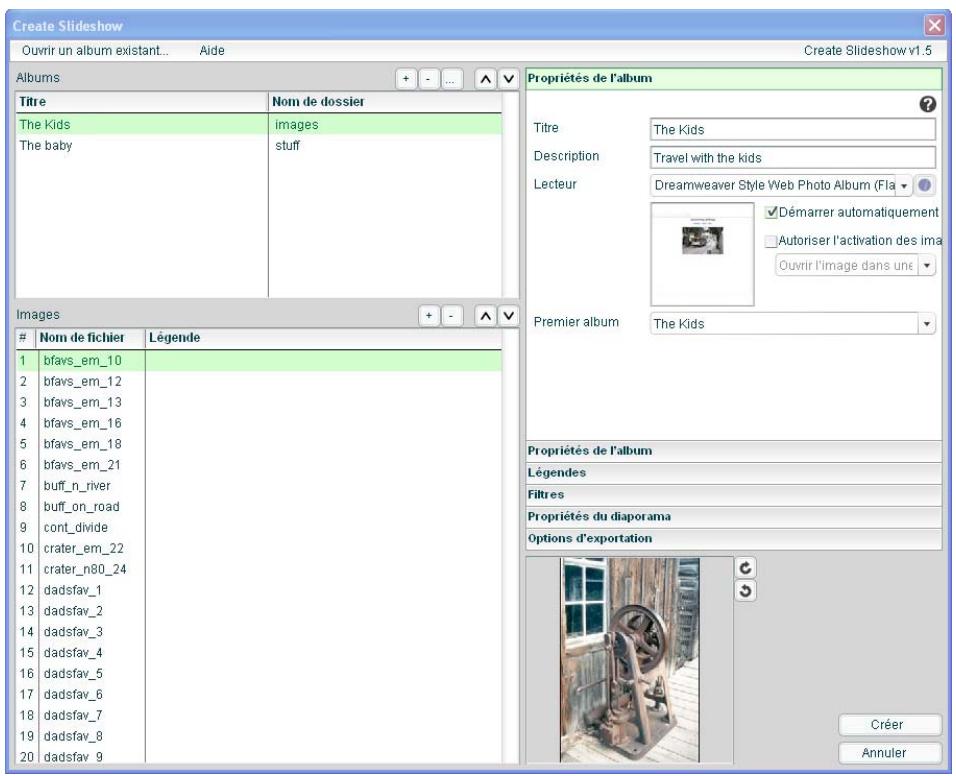Remove selected image with minus button
The image size is (956, 776).
pos(451,316)
